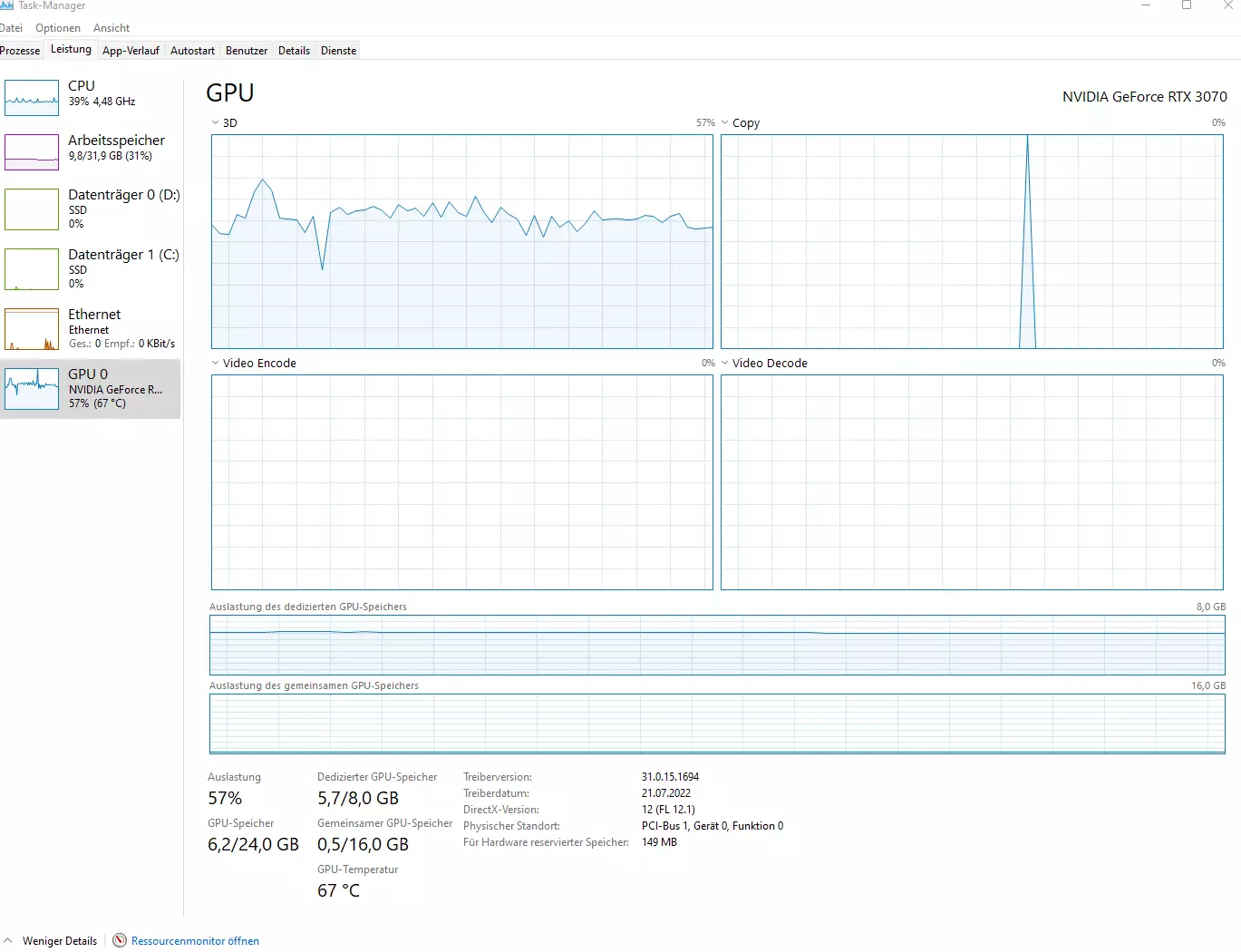
Task: Click the Weniger Details button
Action: [60, 941]
